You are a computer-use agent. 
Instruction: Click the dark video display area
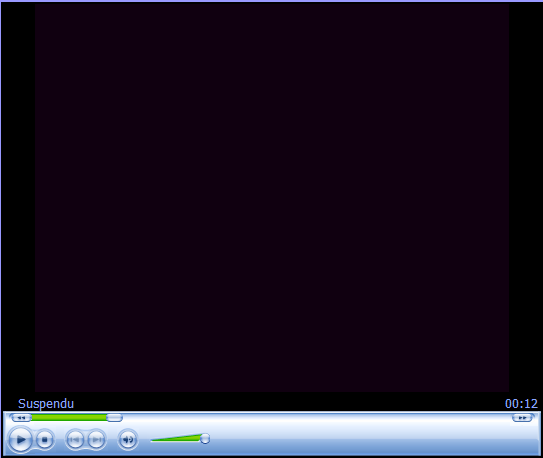[x=272, y=197]
